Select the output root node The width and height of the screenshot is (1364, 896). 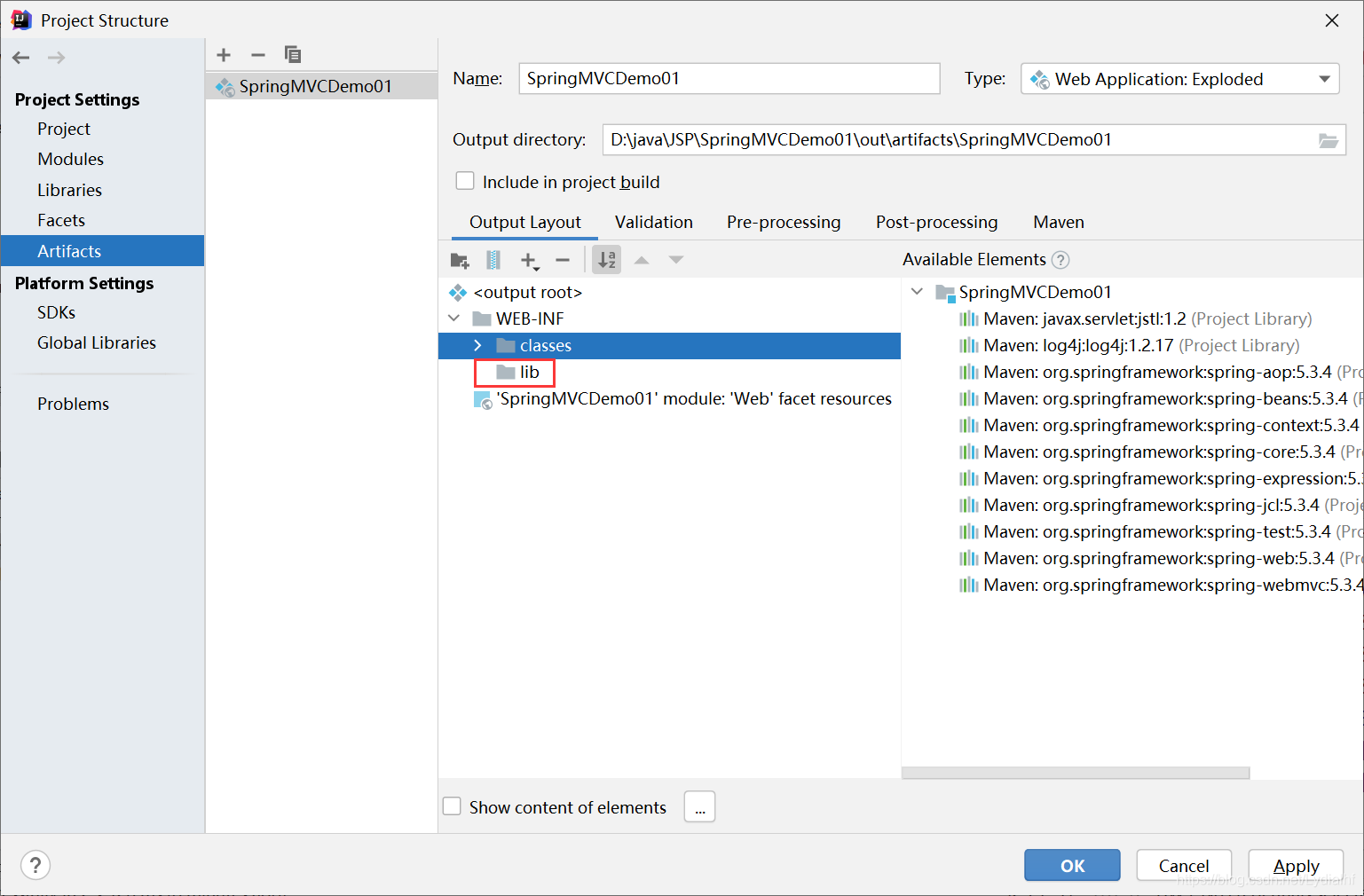tap(527, 292)
